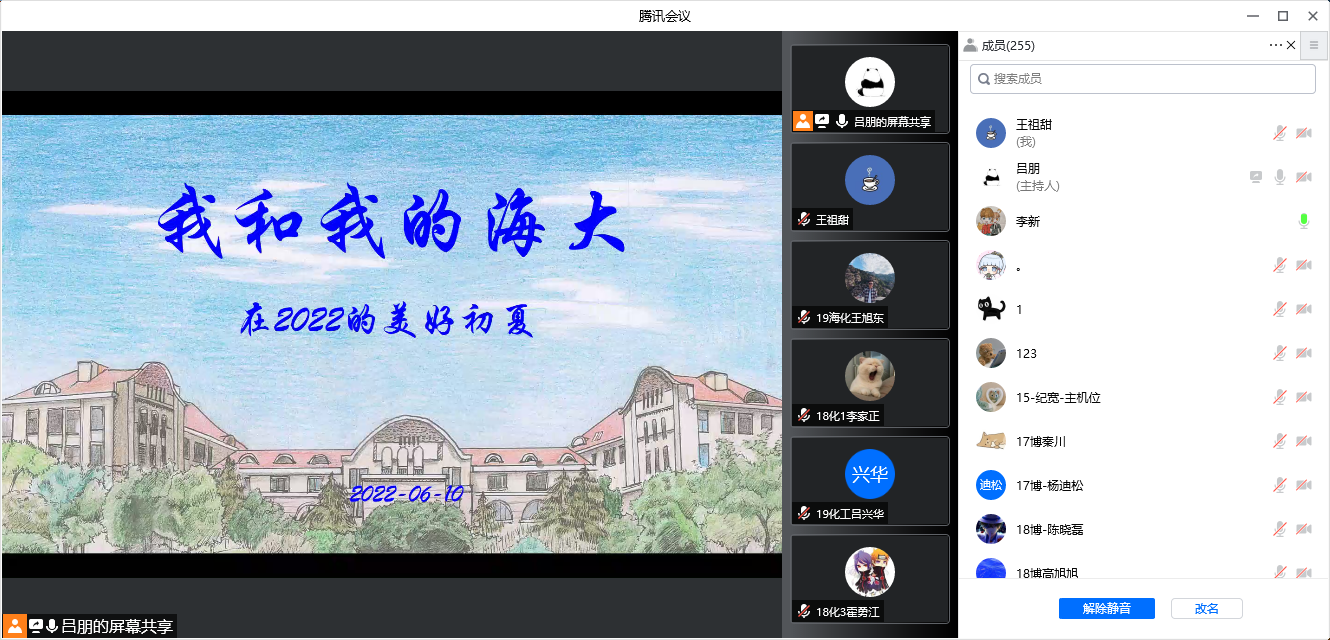
Task: Click the green microphone icon beside 李新
Action: 1303,221
